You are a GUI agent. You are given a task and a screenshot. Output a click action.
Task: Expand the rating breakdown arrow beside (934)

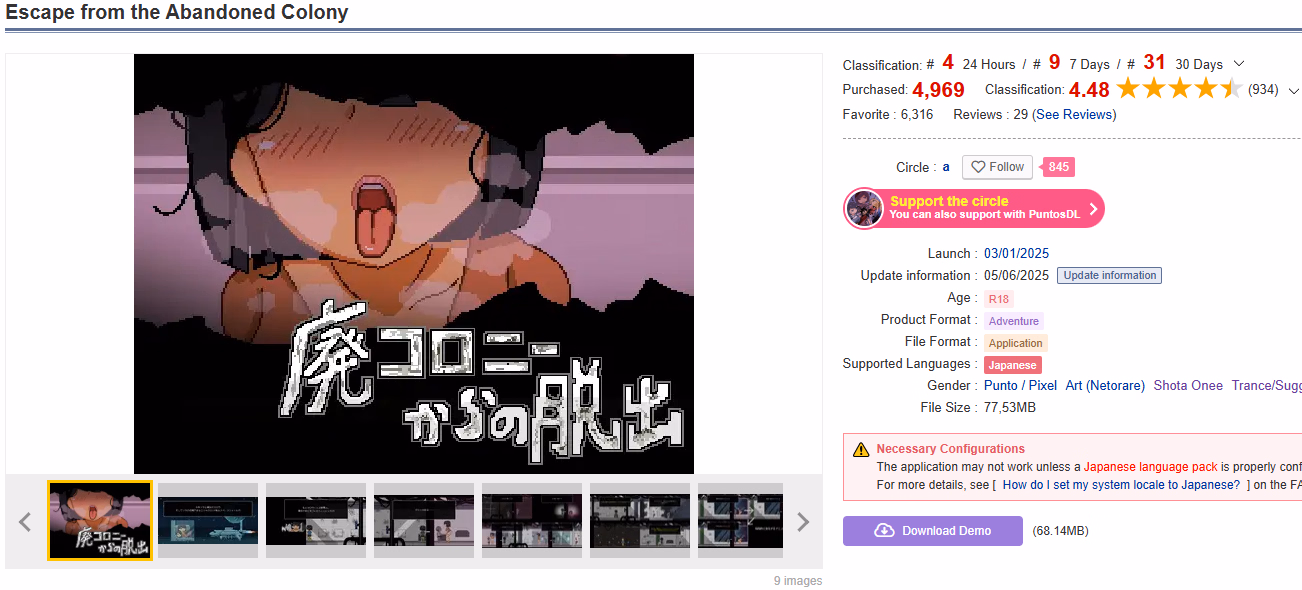point(1293,90)
